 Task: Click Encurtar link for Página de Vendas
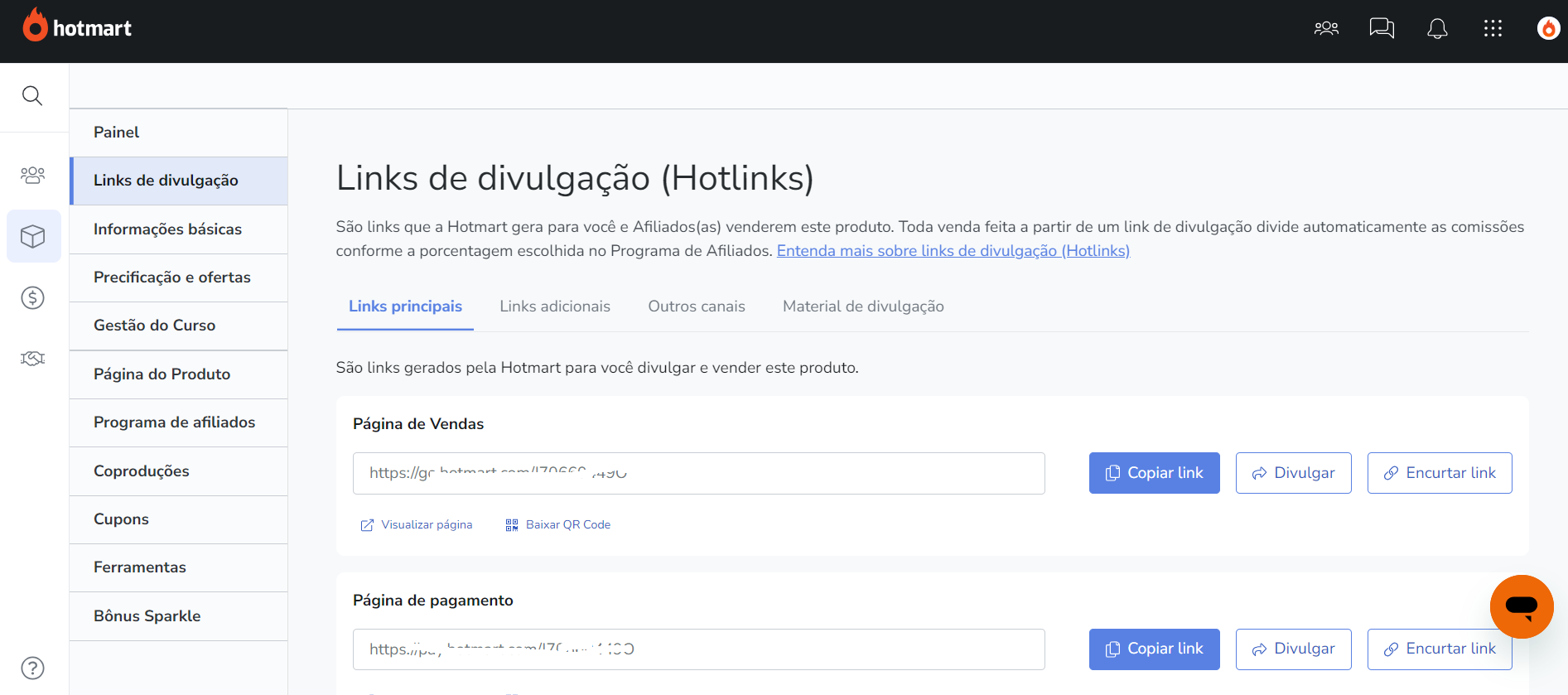tap(1440, 473)
